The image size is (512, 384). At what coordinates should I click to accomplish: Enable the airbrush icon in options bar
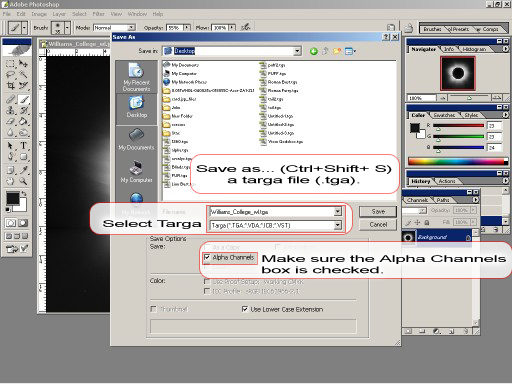click(x=246, y=27)
